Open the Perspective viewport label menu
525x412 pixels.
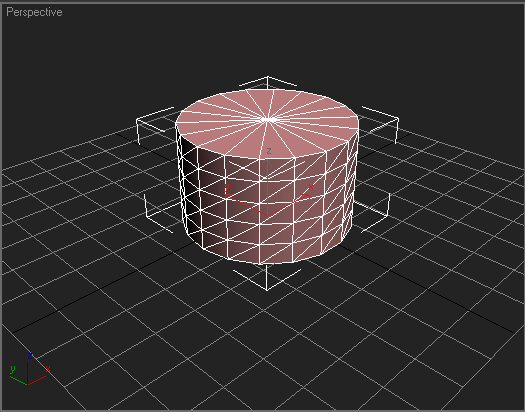pyautogui.click(x=34, y=12)
